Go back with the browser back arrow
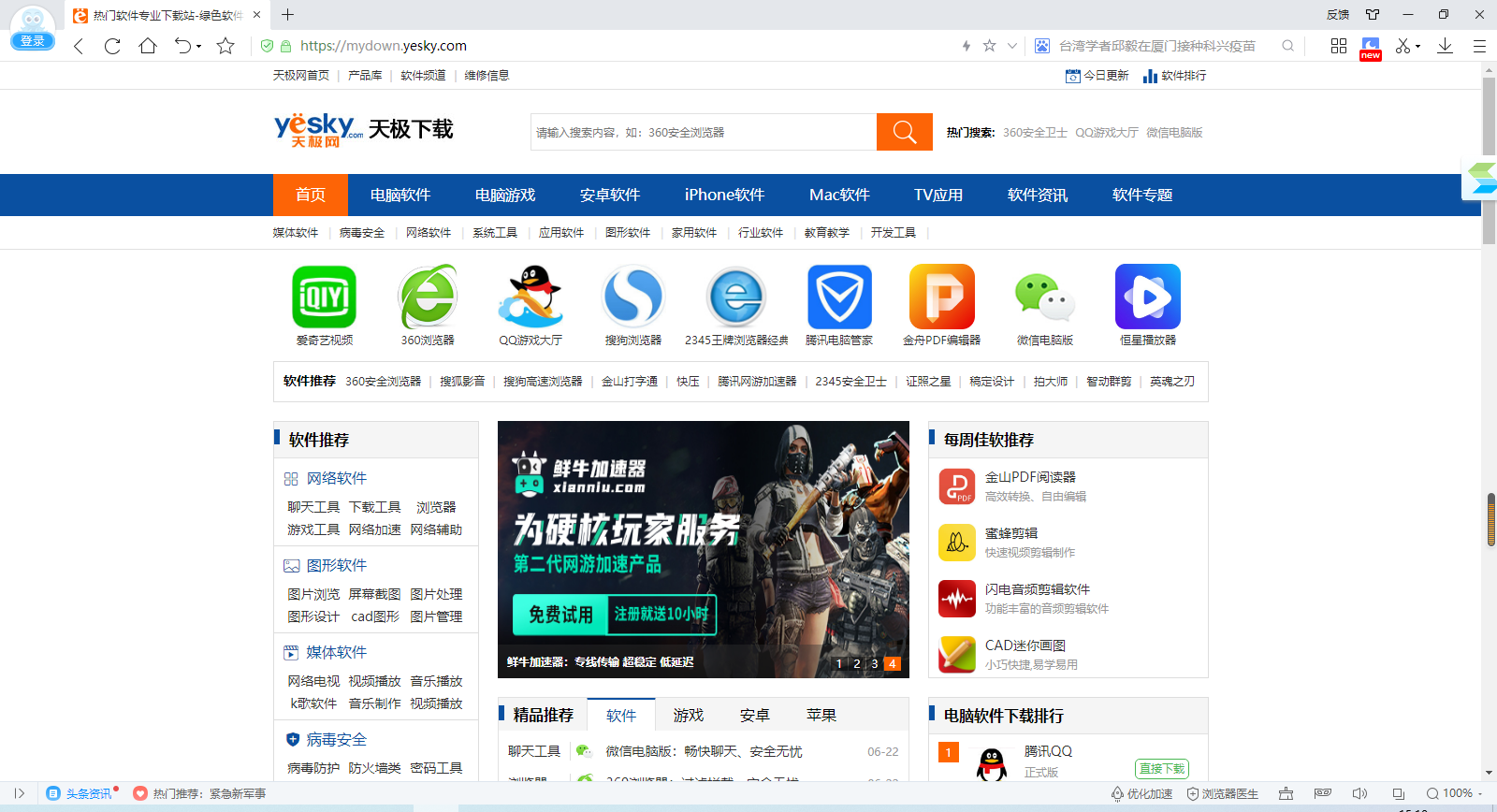1497x812 pixels. (79, 46)
